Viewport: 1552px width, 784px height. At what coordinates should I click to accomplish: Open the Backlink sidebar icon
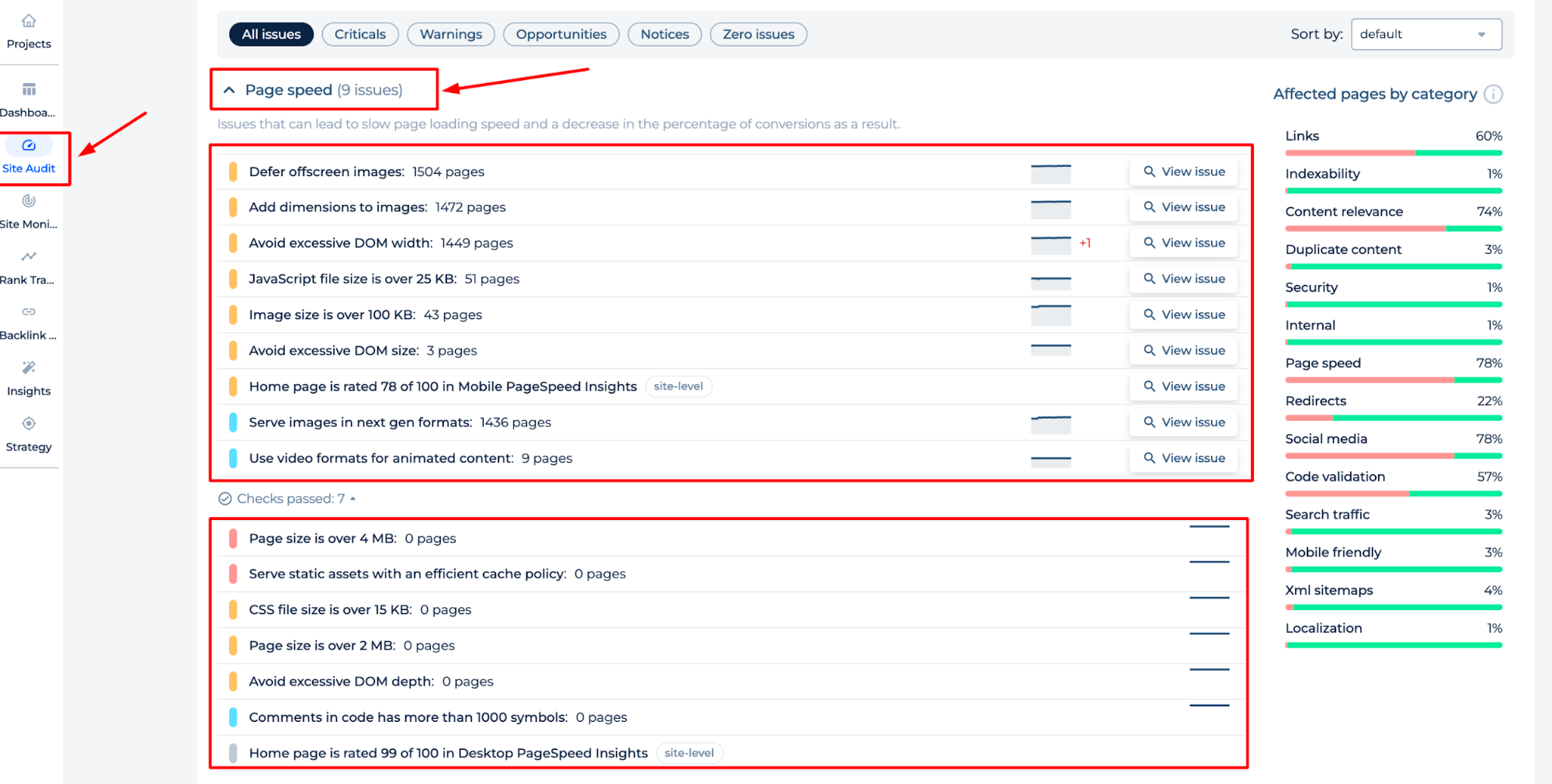click(29, 312)
